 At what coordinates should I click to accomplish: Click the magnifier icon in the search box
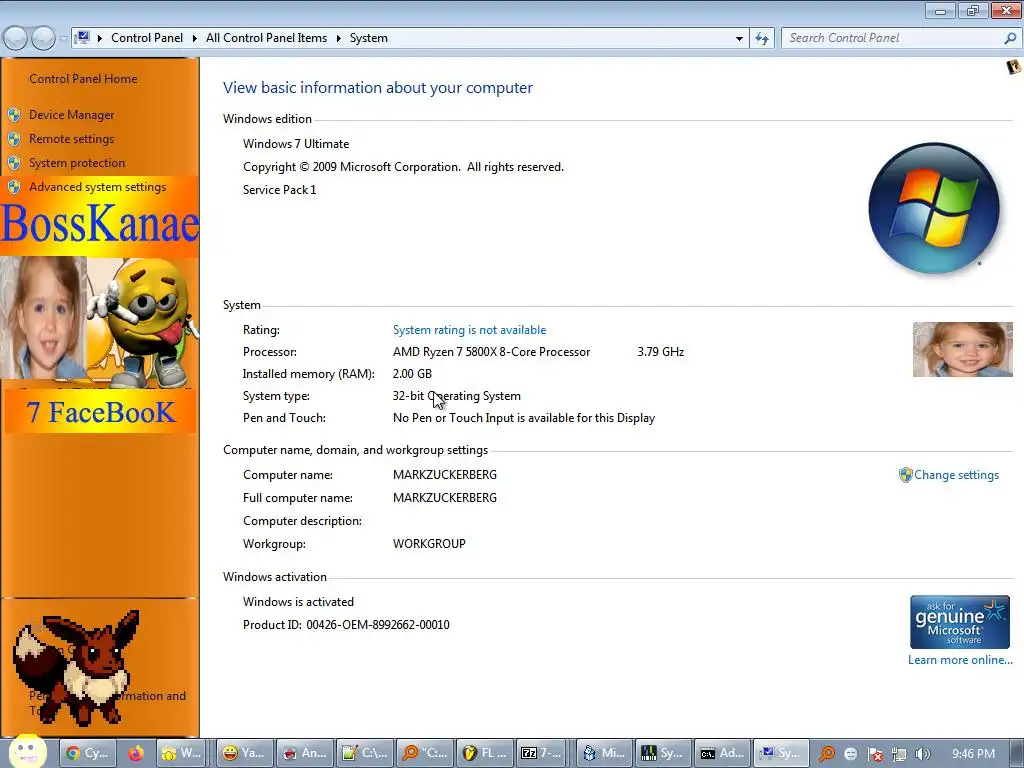[x=1010, y=39]
